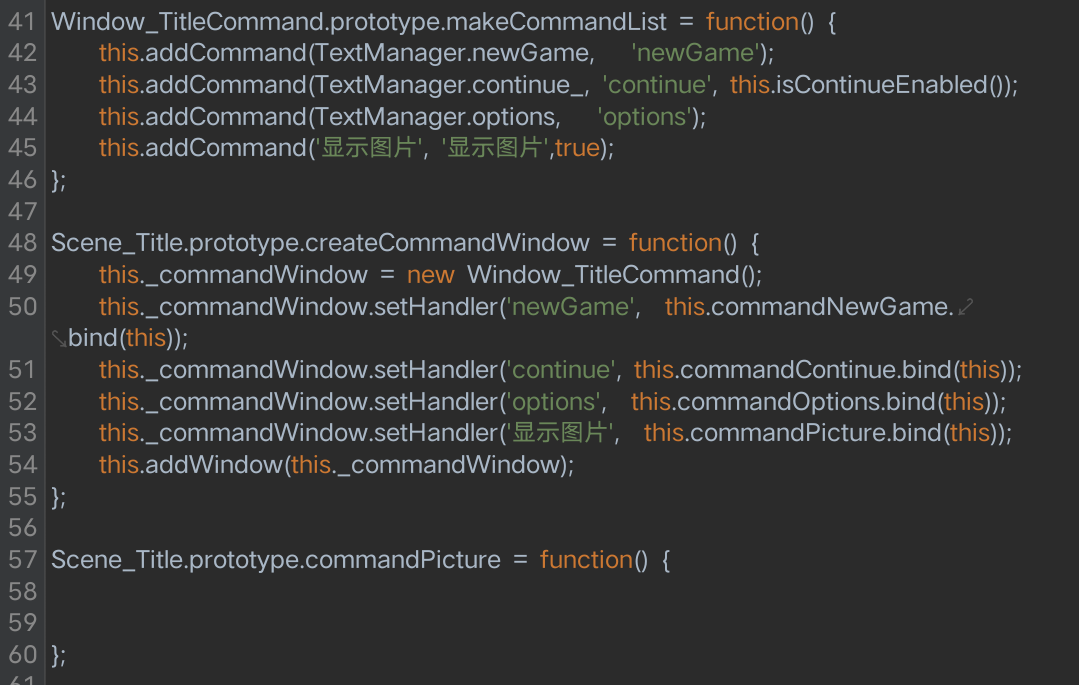Viewport: 1079px width, 685px height.
Task: Click the '显示图片' string on line 53
Action: click(559, 433)
